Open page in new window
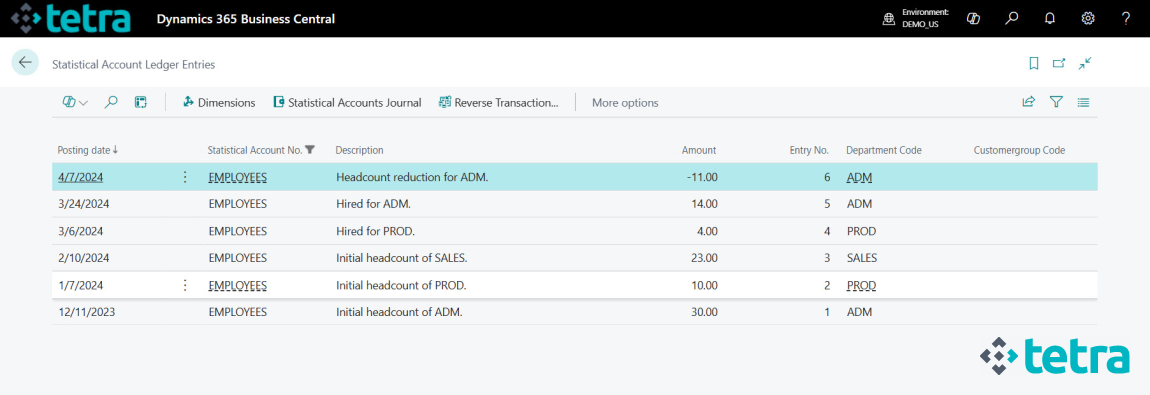Image resolution: width=1150 pixels, height=395 pixels. point(1058,64)
